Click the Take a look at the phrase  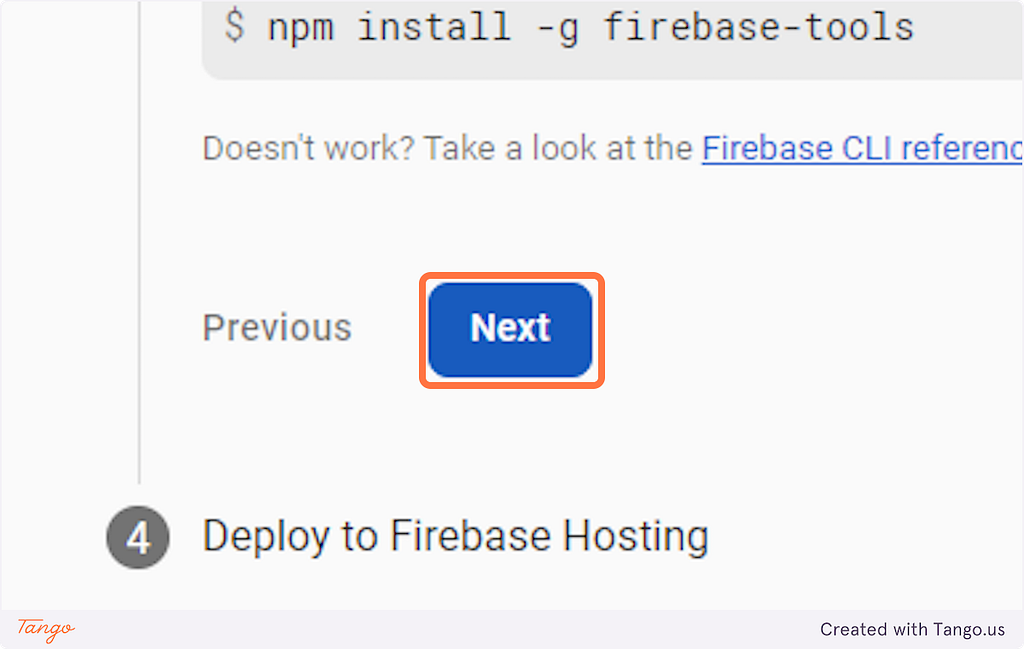(x=558, y=149)
